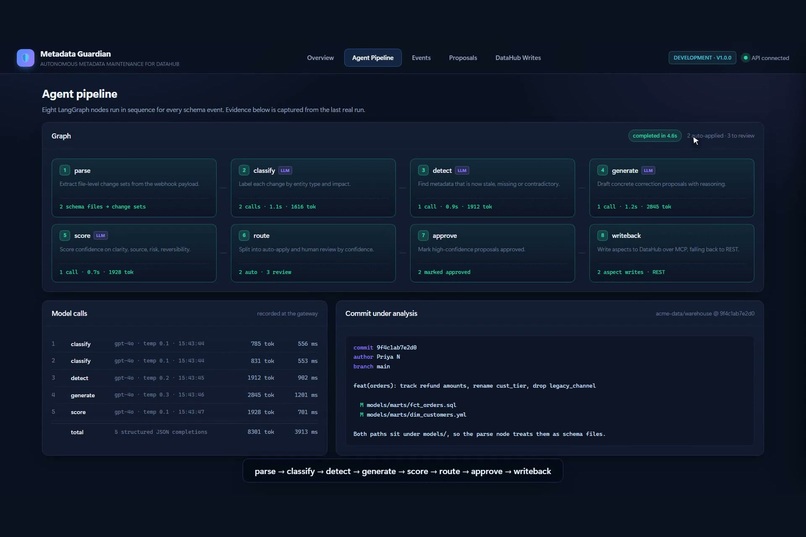Image resolution: width=806 pixels, height=537 pixels.
Task: Click the 'Model calls' panel heading
Action: [x=69, y=313]
